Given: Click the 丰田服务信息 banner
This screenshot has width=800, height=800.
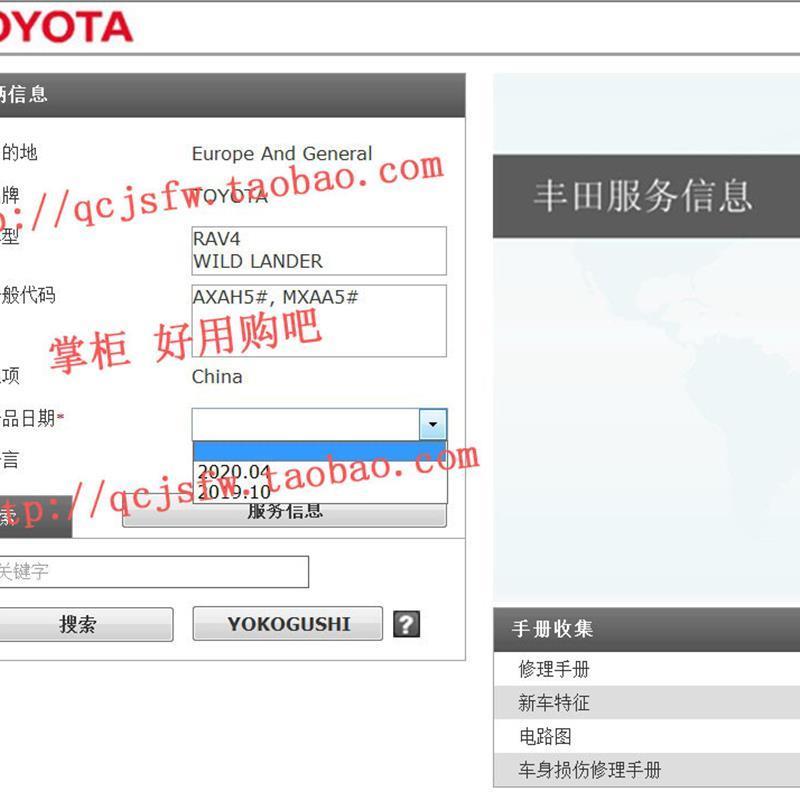Looking at the screenshot, I should [x=646, y=196].
